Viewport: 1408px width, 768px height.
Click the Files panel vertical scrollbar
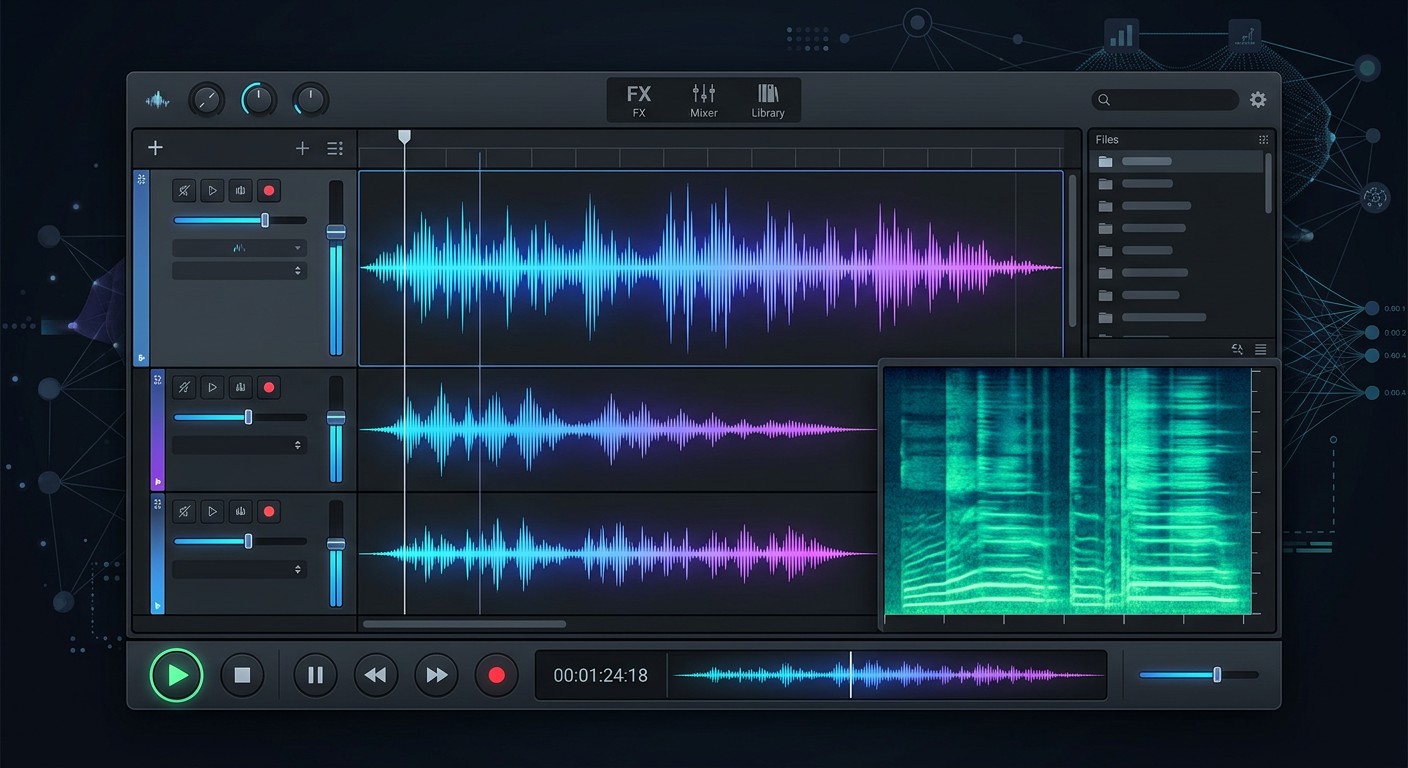point(1269,182)
